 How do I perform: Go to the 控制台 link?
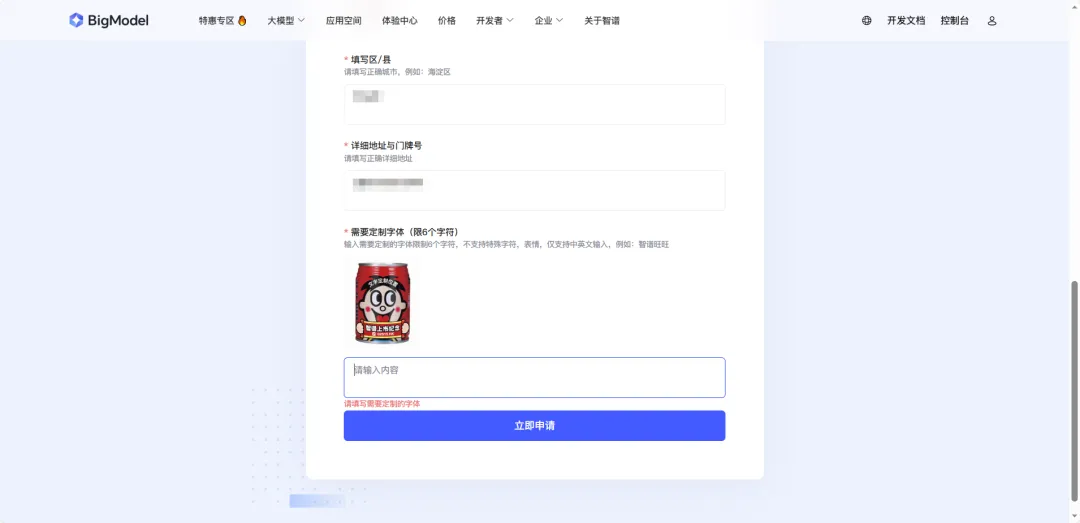pyautogui.click(x=955, y=21)
